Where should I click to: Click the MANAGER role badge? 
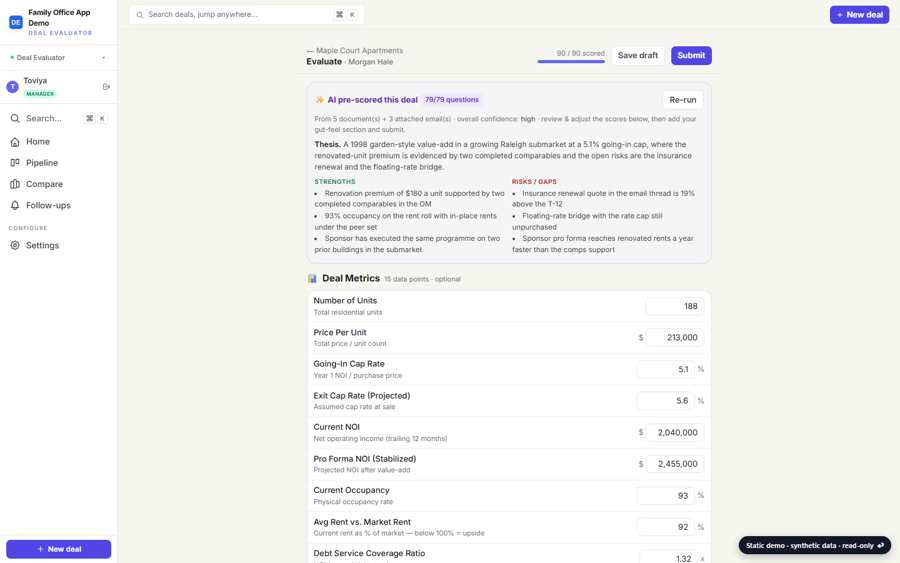pyautogui.click(x=40, y=94)
